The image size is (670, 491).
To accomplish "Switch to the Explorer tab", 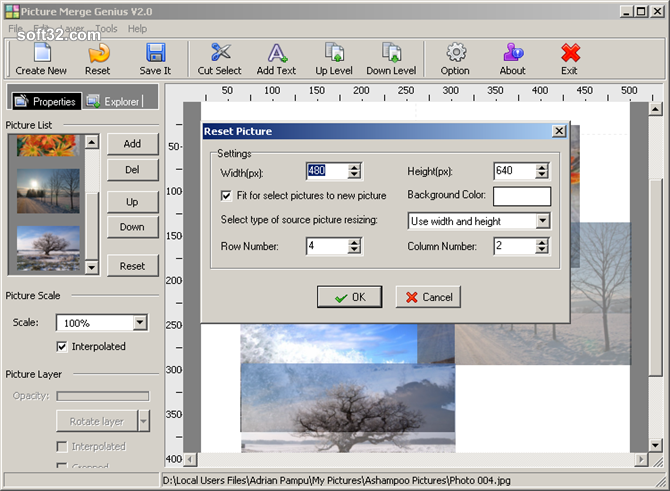I will (x=113, y=101).
